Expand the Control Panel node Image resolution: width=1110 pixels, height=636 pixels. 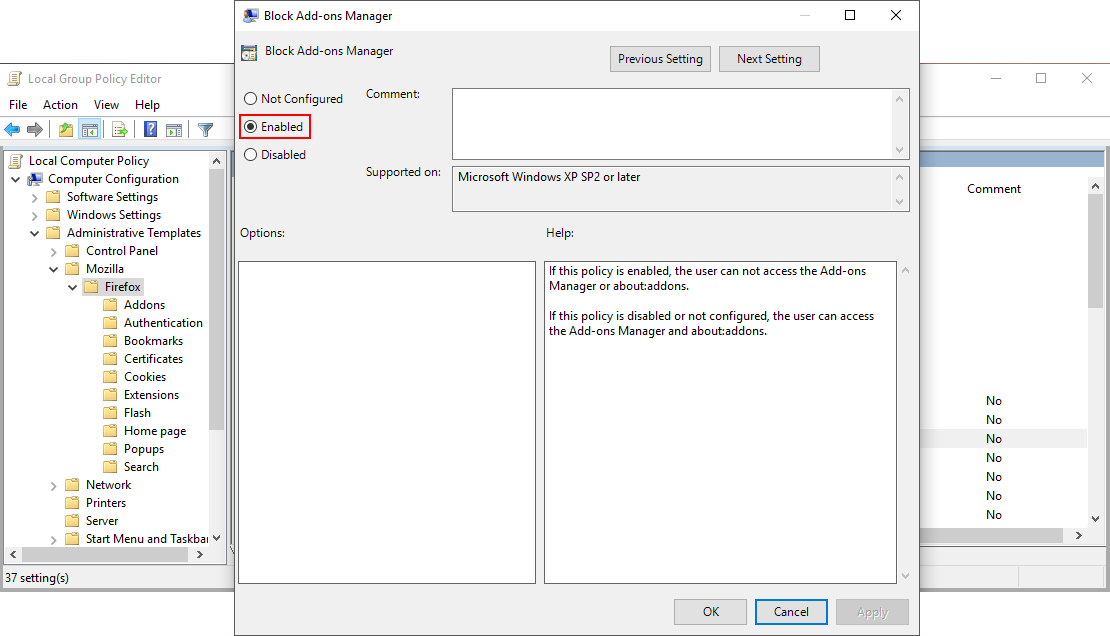[54, 251]
